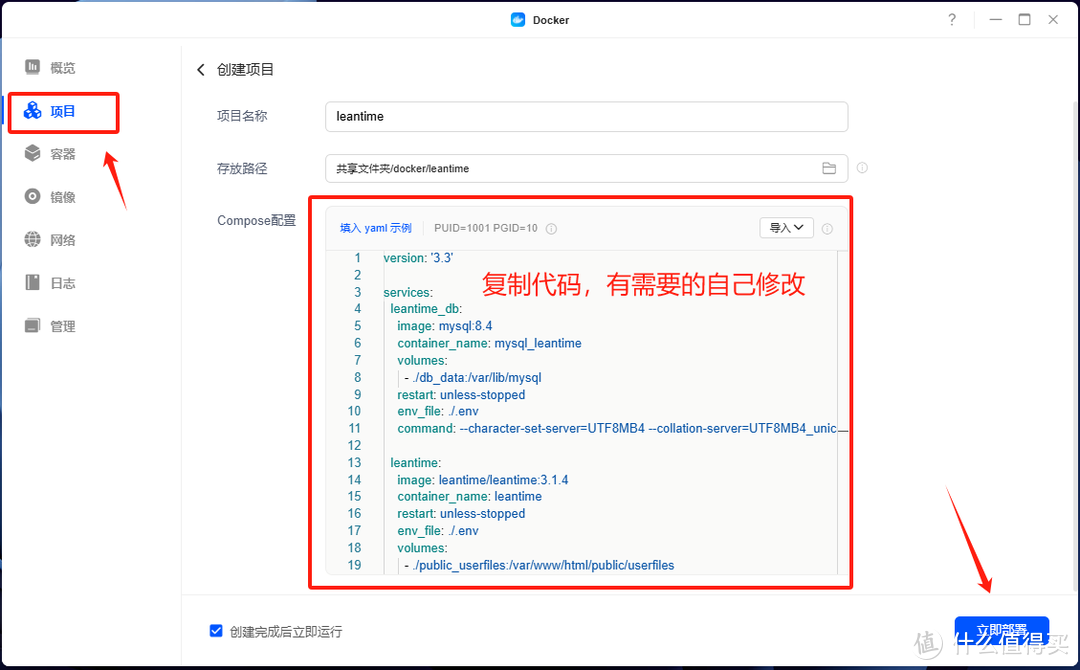The height and width of the screenshot is (670, 1080).
Task: Click the info icon next to 存放路径 field
Action: click(x=861, y=167)
